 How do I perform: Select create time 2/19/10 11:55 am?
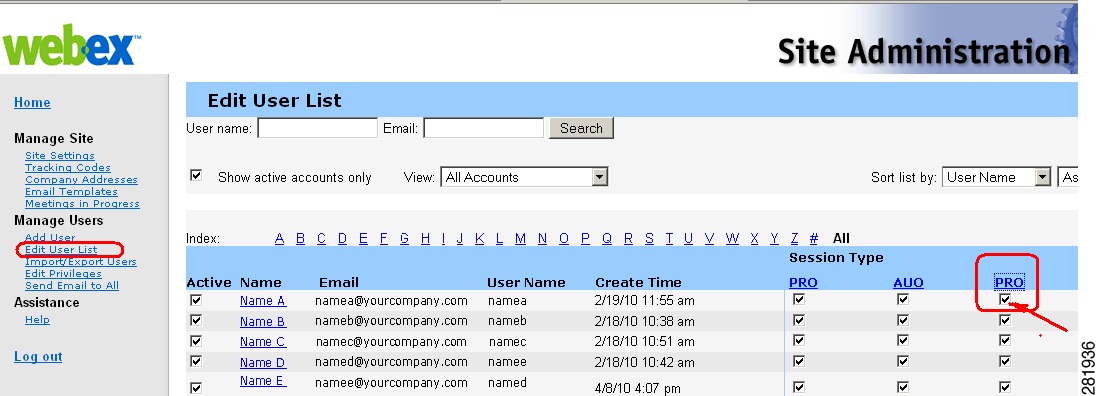[x=644, y=301]
